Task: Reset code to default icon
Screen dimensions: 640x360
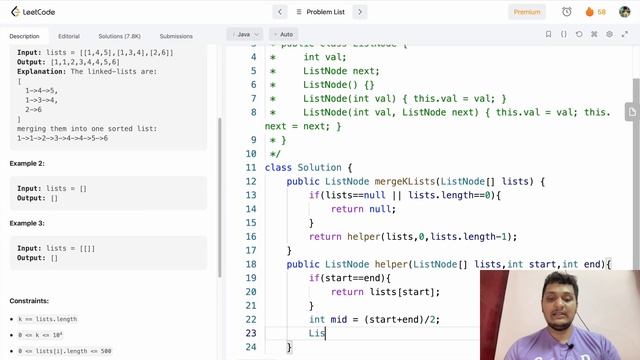Action: 579,34
